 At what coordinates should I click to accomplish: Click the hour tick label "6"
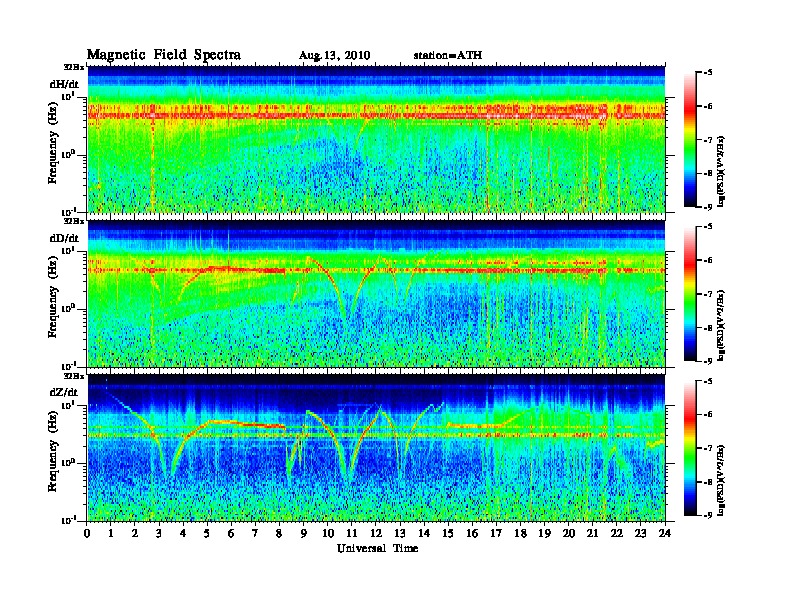click(x=232, y=533)
